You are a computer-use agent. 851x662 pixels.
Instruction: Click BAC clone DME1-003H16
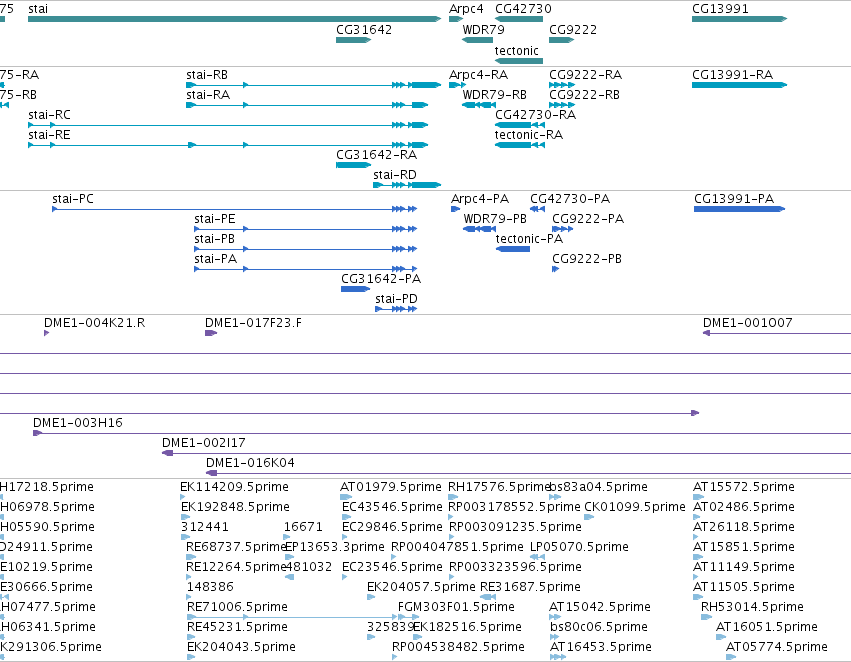click(x=442, y=433)
